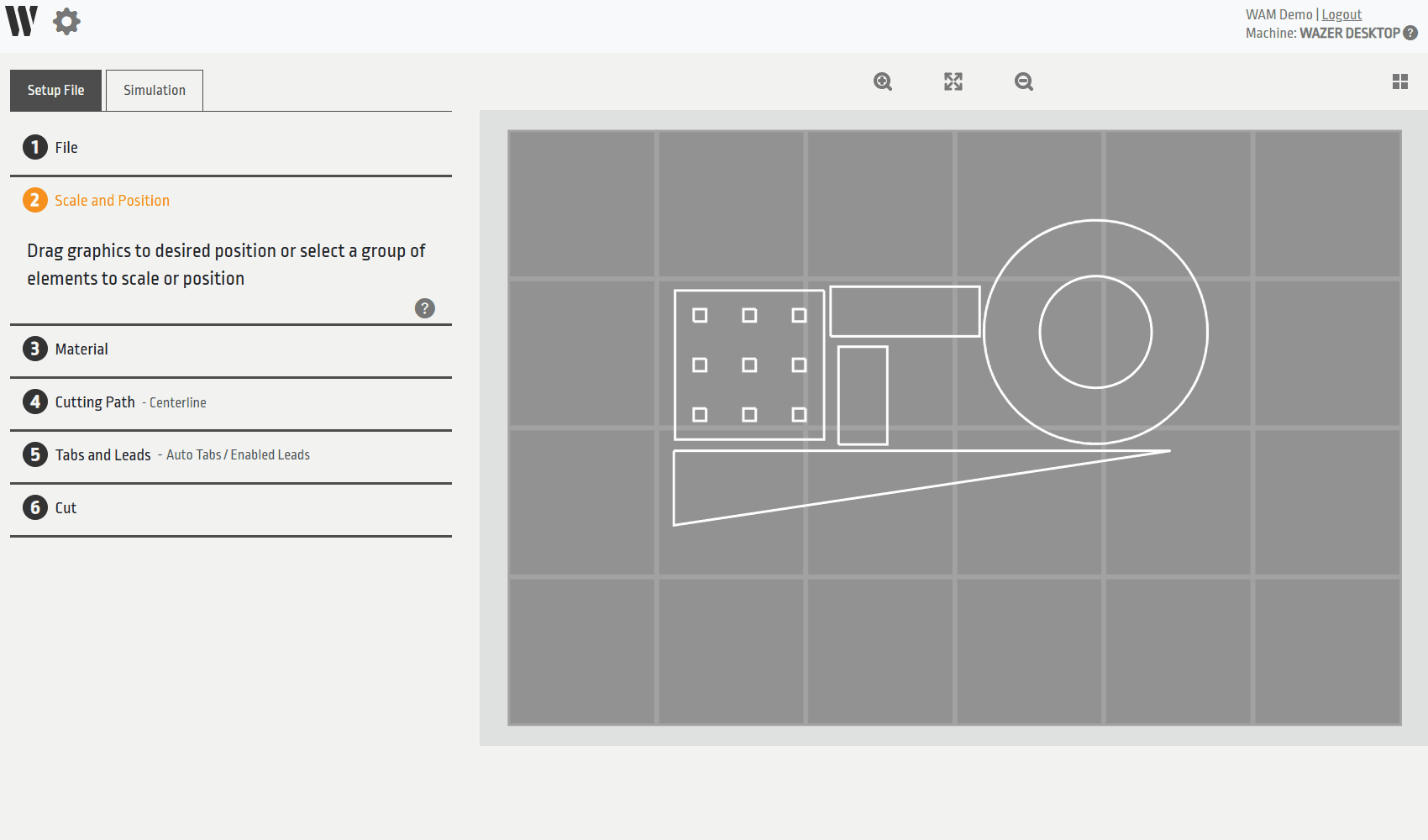
Task: Click the wide horizontal rectangle shape
Action: click(905, 287)
